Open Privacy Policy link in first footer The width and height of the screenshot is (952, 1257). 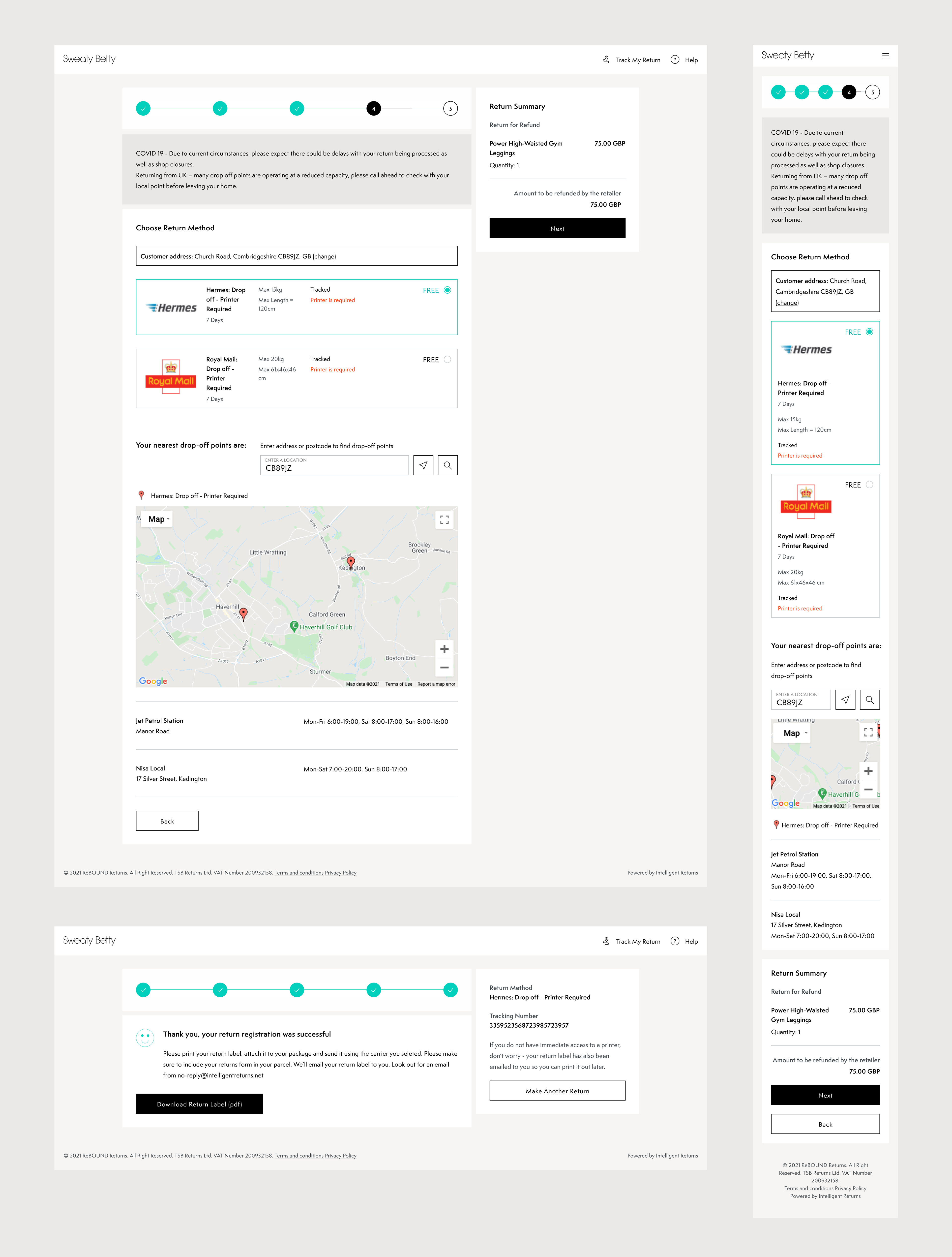point(341,873)
